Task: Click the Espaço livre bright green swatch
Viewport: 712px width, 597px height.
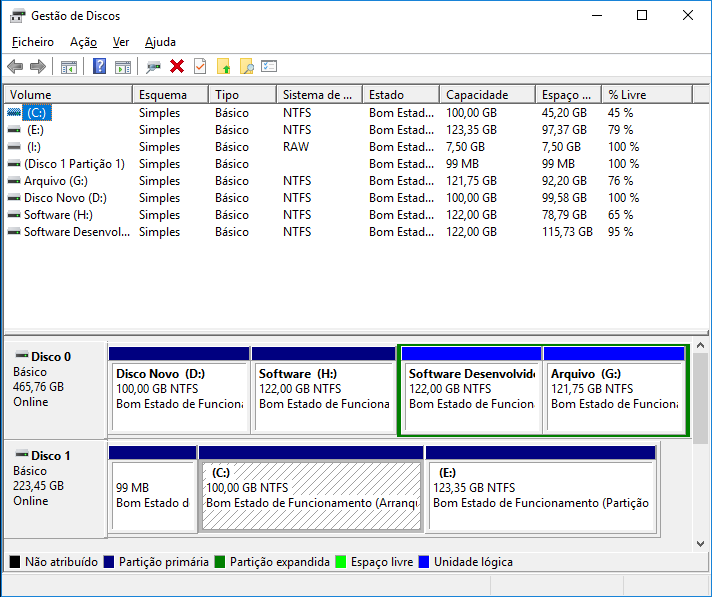Action: pyautogui.click(x=341, y=562)
